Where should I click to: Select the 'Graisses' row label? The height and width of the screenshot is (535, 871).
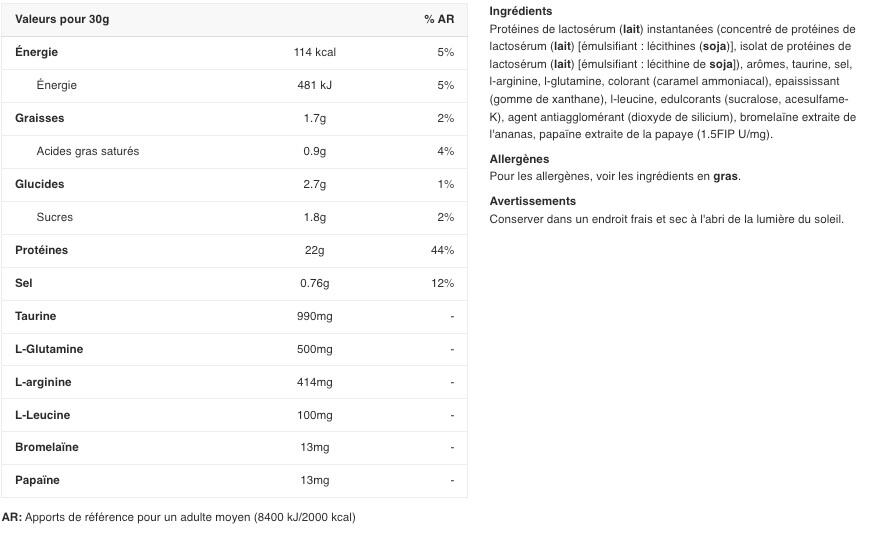[40, 118]
